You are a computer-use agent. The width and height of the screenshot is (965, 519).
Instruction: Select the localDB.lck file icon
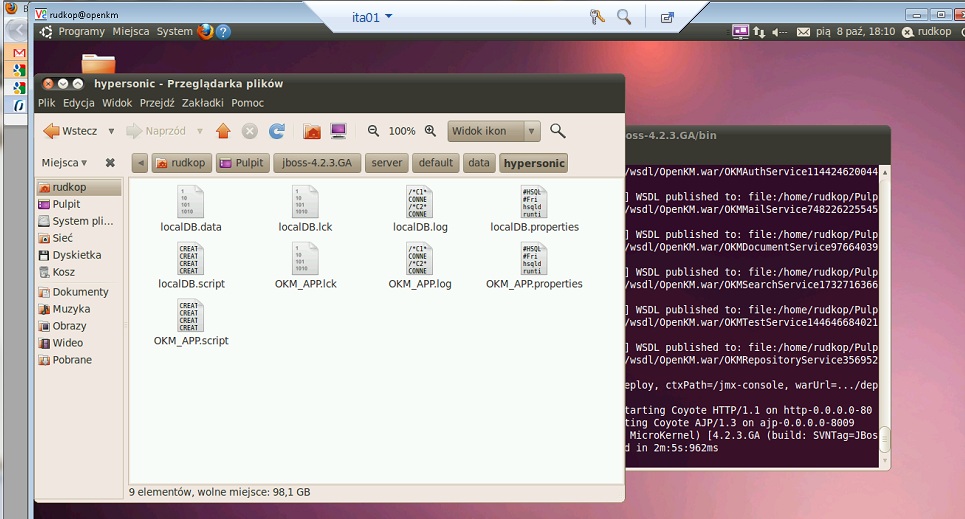pos(305,201)
